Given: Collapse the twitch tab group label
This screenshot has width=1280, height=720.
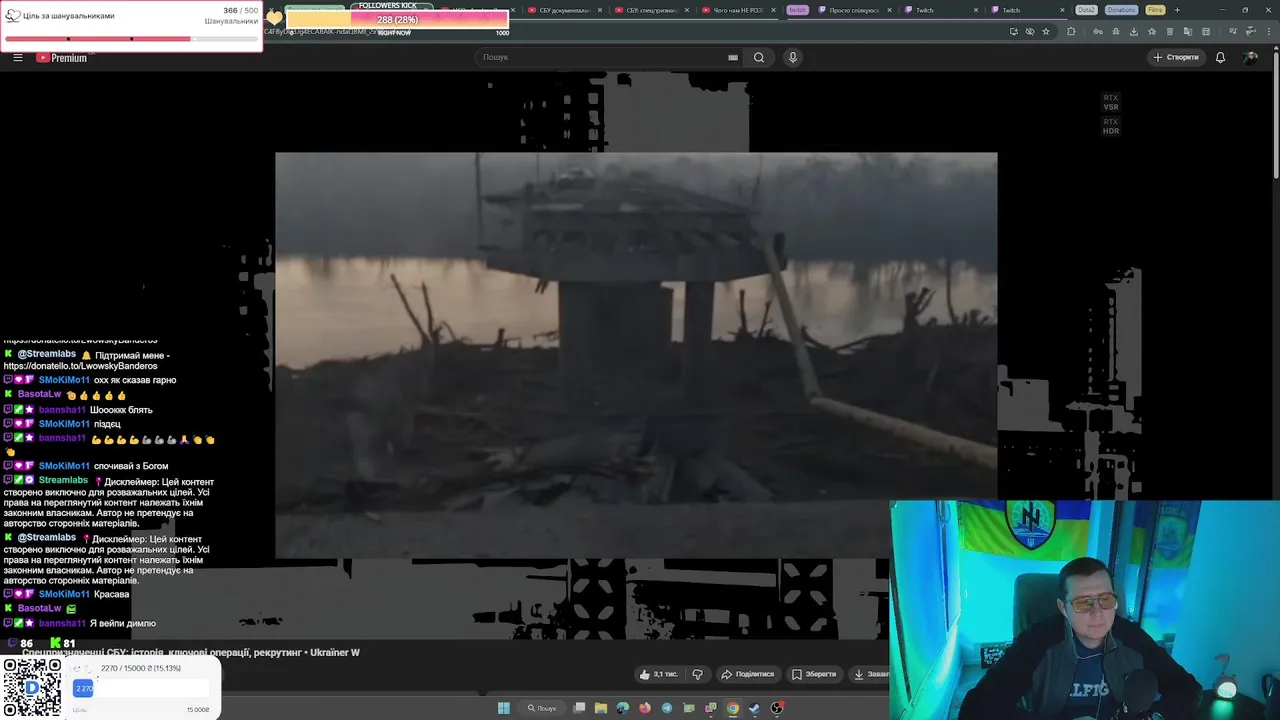Looking at the screenshot, I should pyautogui.click(x=797, y=10).
